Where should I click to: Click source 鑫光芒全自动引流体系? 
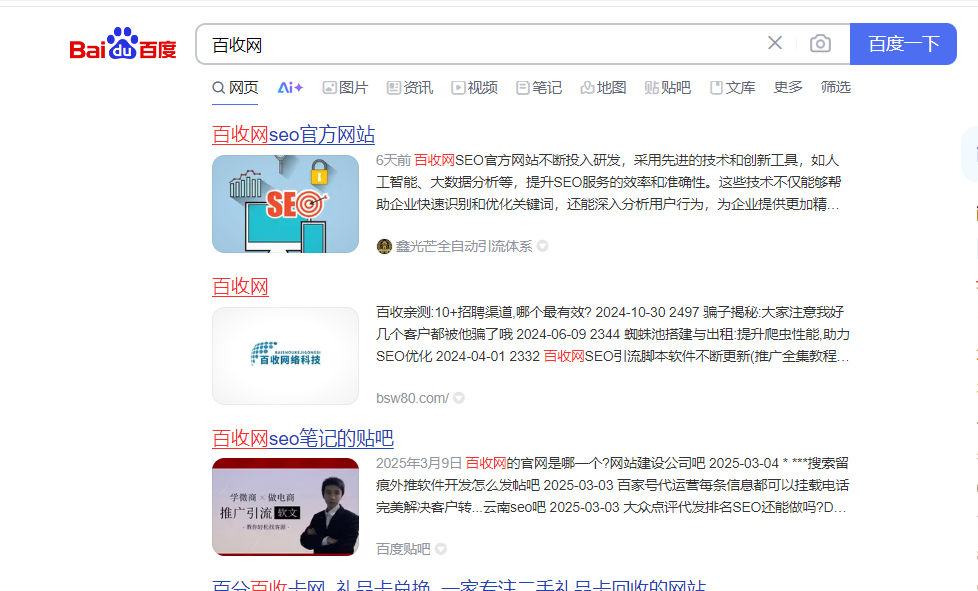click(463, 246)
